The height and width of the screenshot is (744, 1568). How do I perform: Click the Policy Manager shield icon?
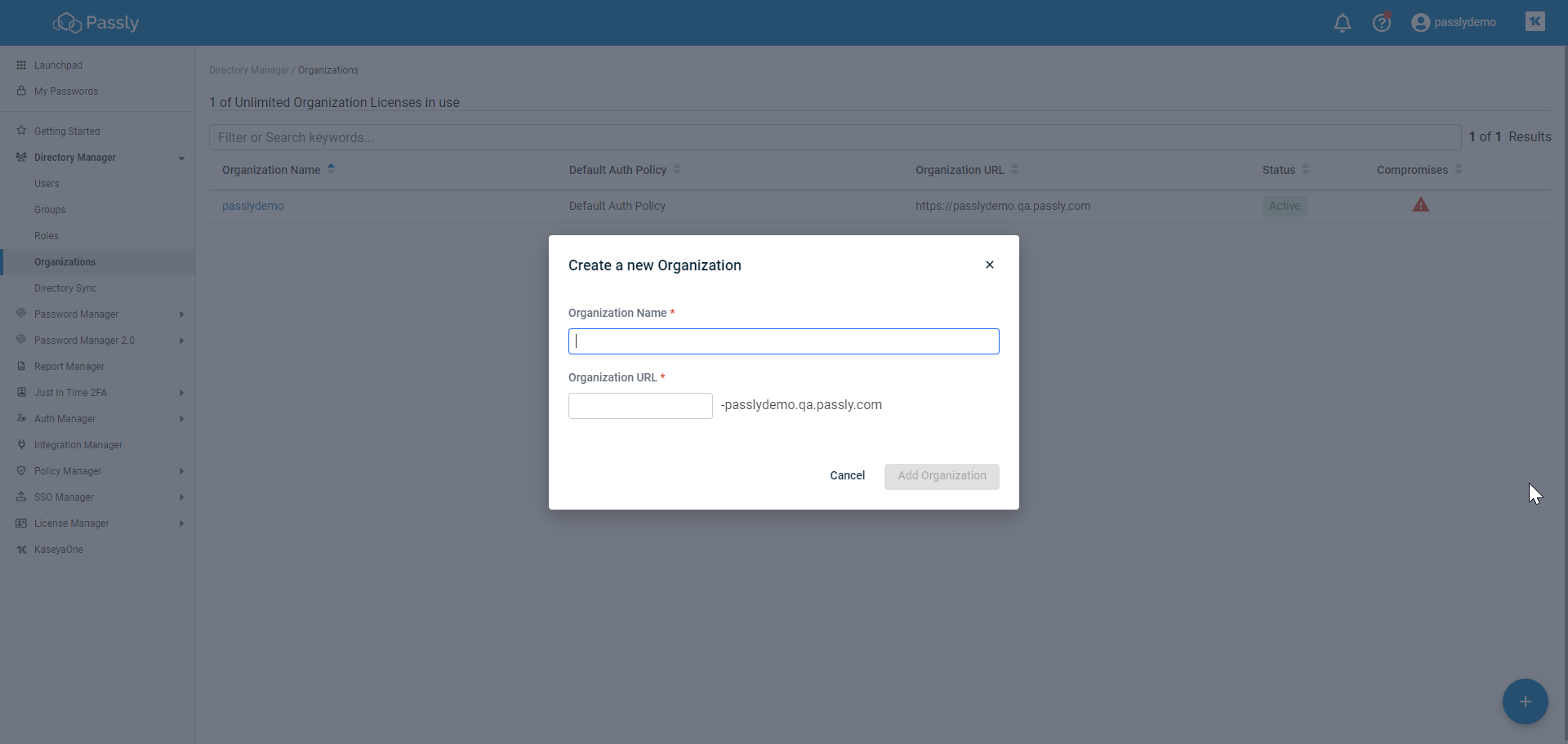(21, 470)
